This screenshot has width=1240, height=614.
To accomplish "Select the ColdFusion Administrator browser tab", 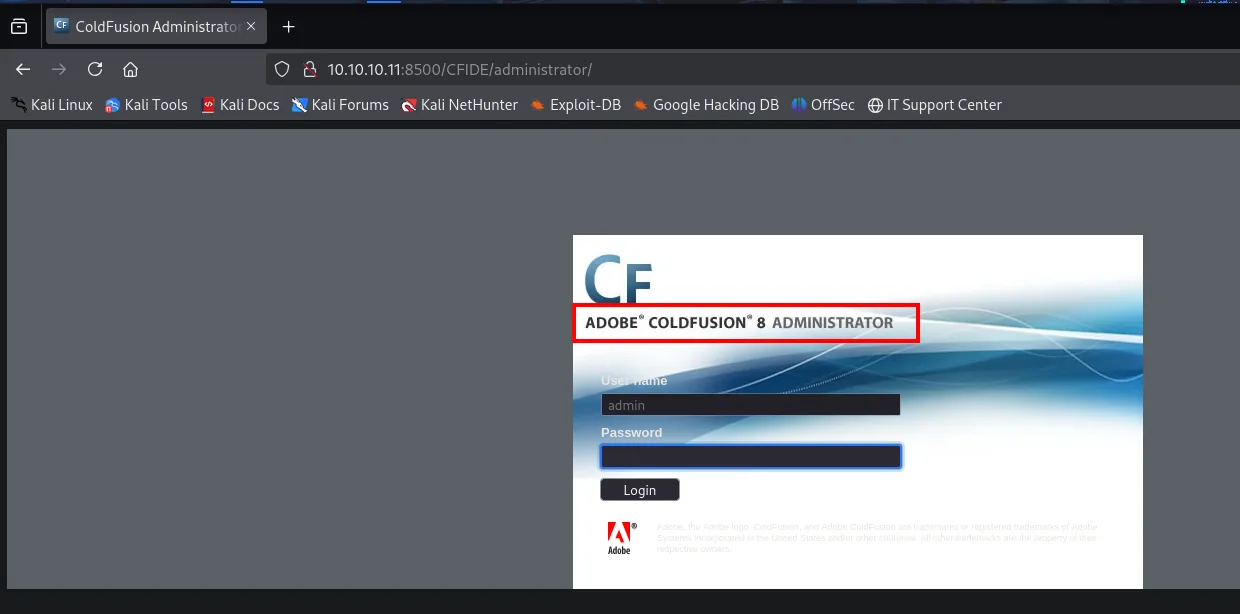I will (x=155, y=27).
